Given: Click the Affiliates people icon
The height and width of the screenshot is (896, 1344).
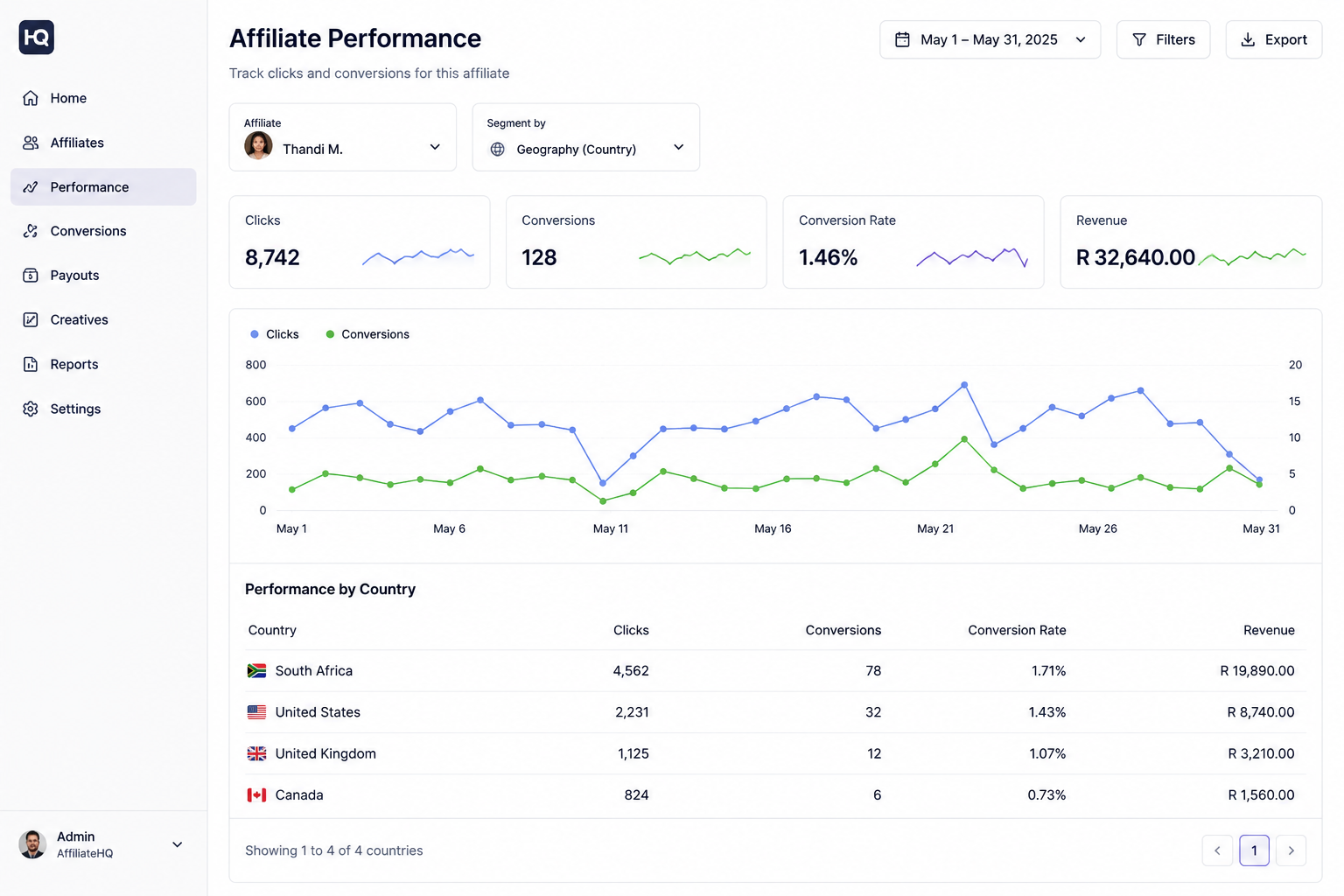Looking at the screenshot, I should (x=31, y=143).
